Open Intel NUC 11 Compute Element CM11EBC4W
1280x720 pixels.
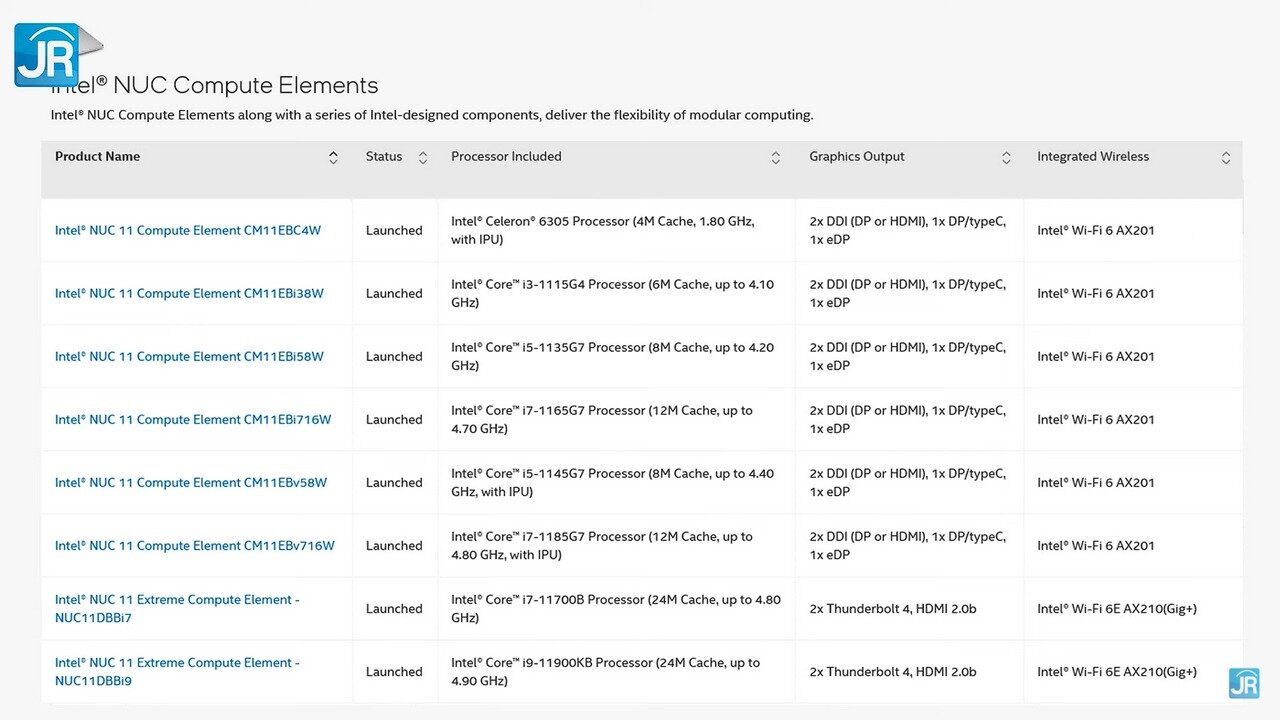(188, 231)
